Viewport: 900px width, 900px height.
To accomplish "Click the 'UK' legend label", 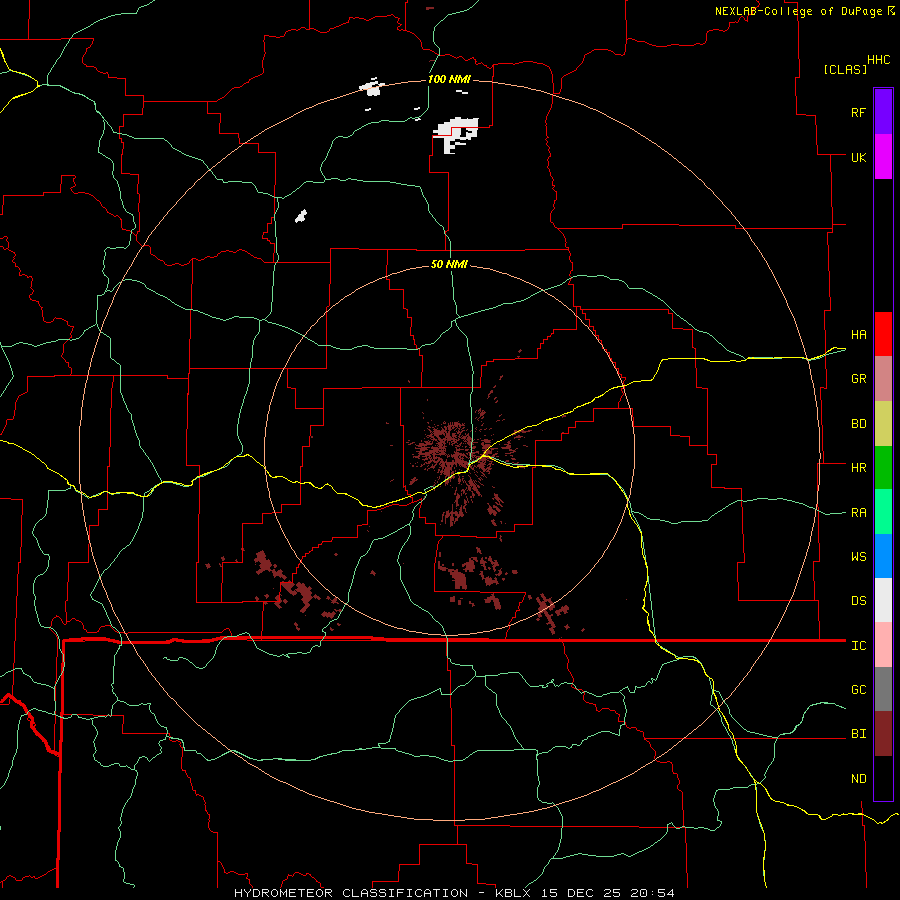I will point(858,157).
